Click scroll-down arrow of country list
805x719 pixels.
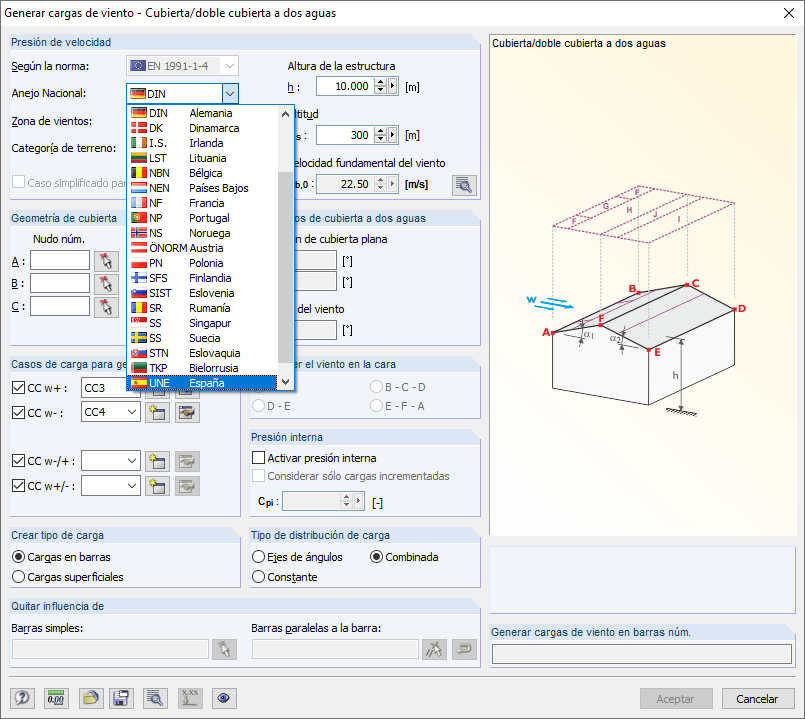285,382
